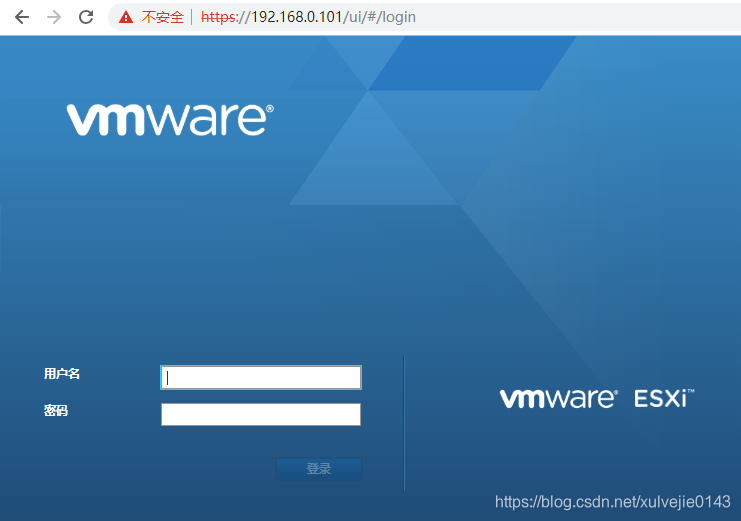The height and width of the screenshot is (521, 741).
Task: Click the large vmware logo
Action: tap(170, 120)
